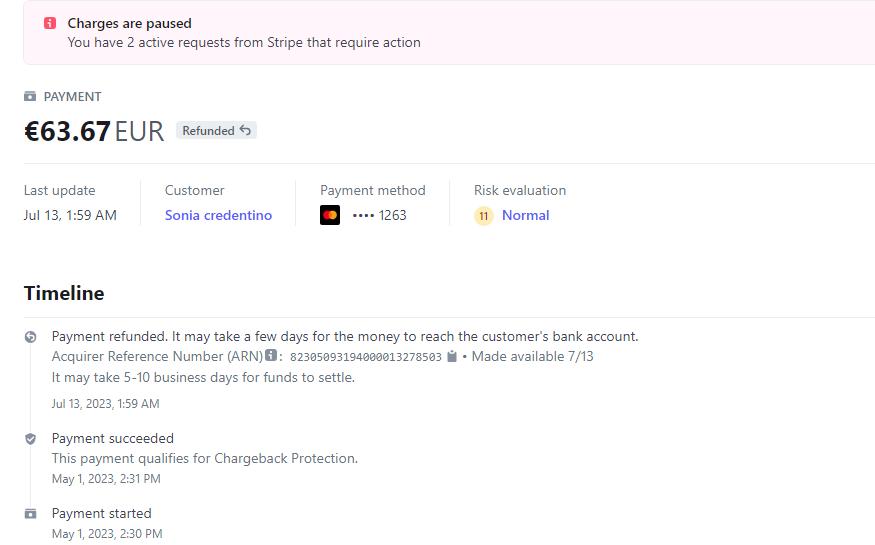This screenshot has width=875, height=545.
Task: Click the Mastercard logo icon
Action: tap(330, 215)
